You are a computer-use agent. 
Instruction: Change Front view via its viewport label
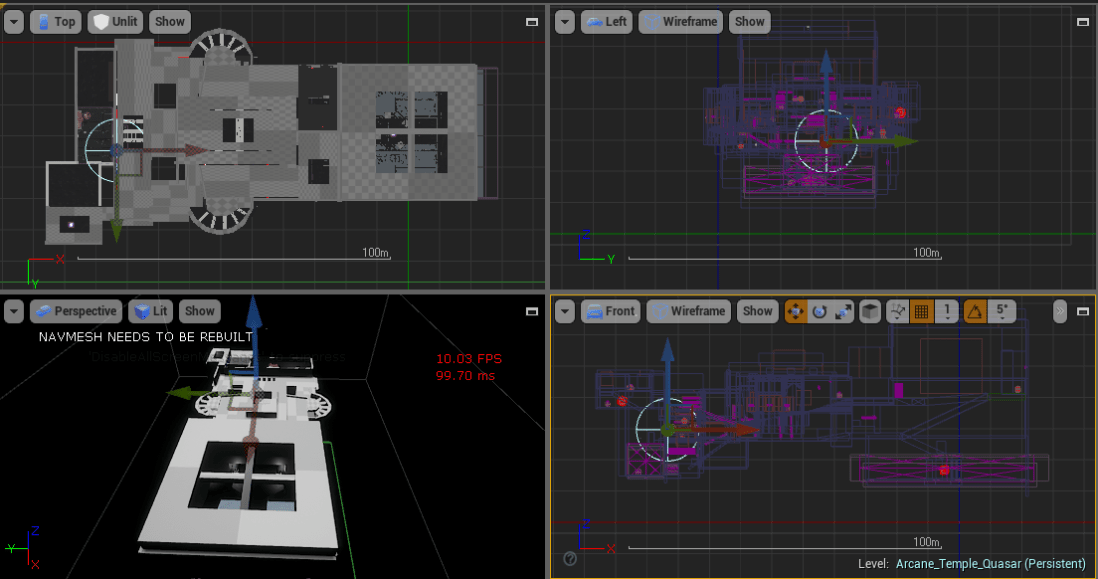tap(611, 311)
